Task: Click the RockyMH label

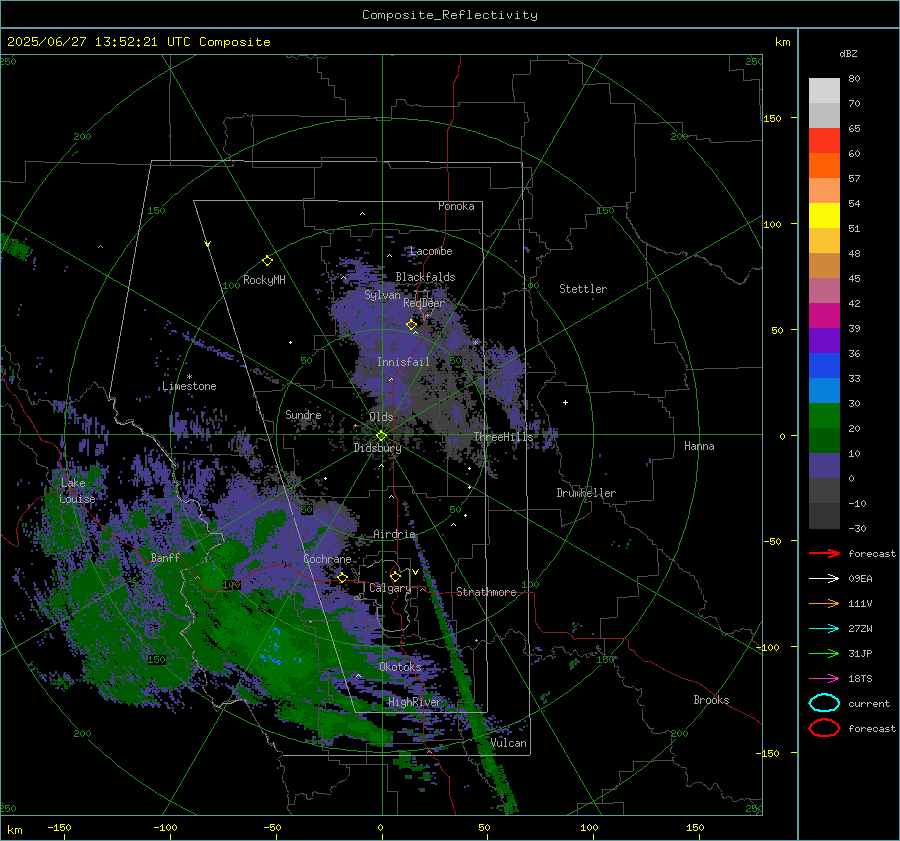Action: click(x=264, y=280)
